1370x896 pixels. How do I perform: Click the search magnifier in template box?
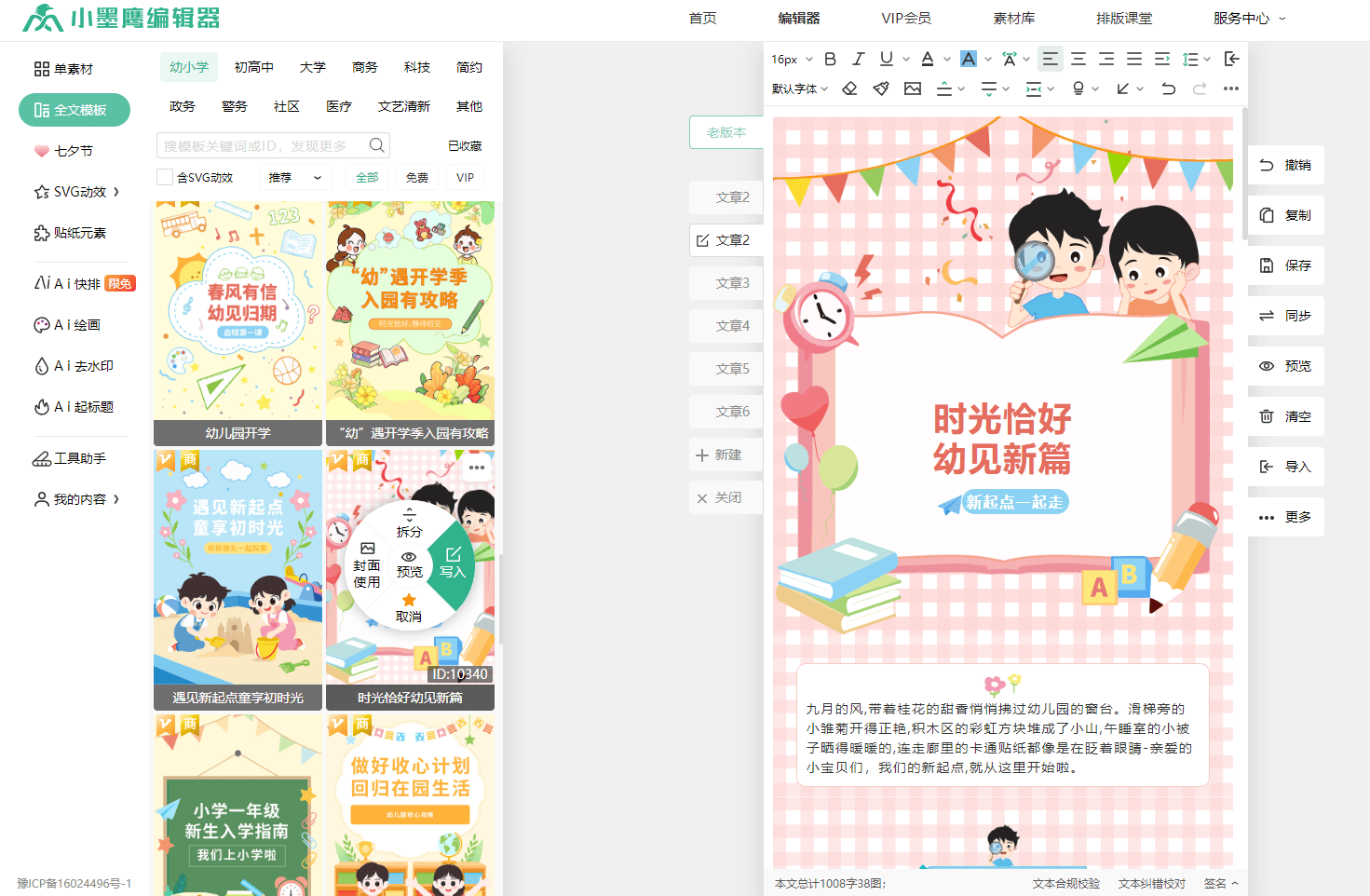click(x=376, y=145)
